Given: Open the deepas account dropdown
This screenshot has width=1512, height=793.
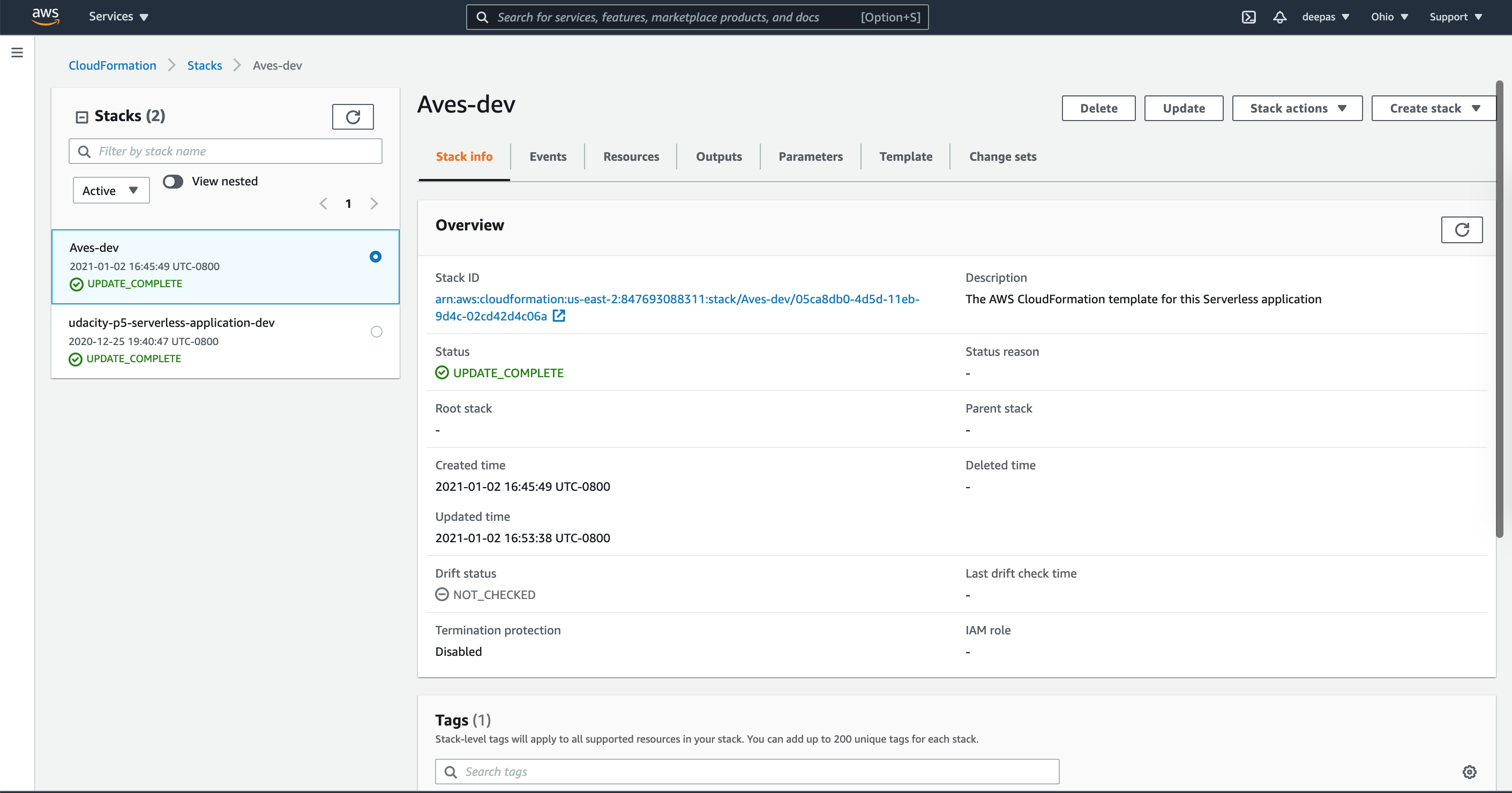Looking at the screenshot, I should pyautogui.click(x=1326, y=17).
